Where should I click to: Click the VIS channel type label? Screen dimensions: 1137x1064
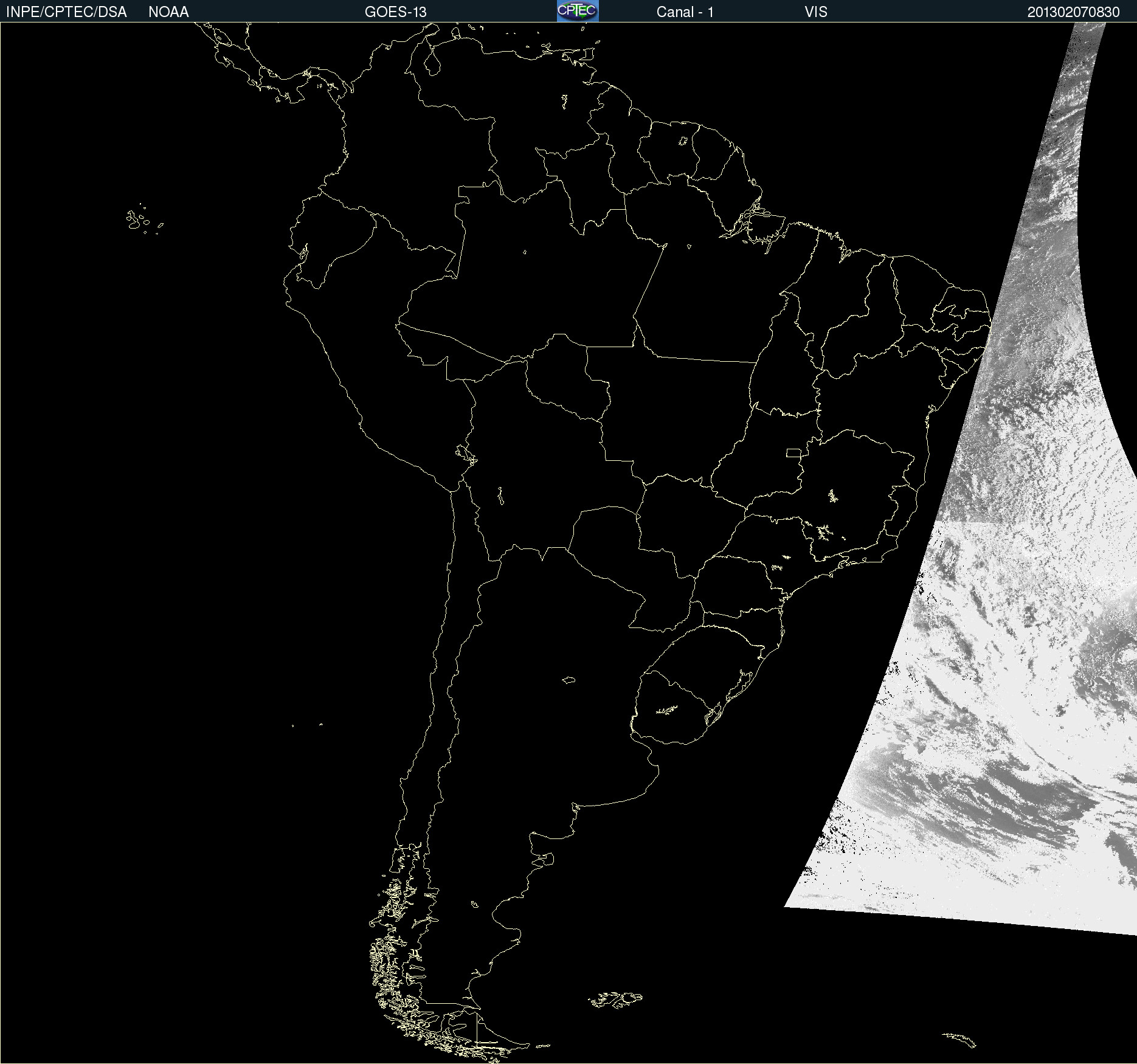(x=815, y=12)
